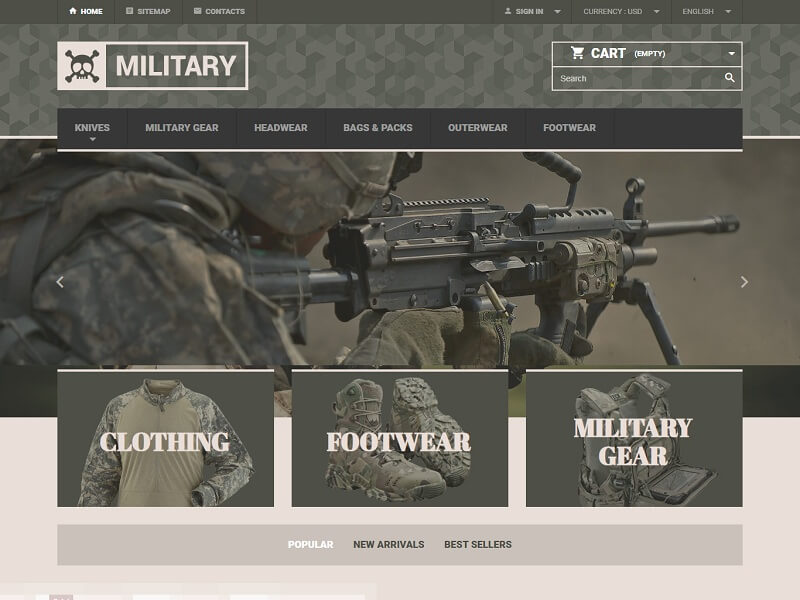The image size is (800, 600).
Task: Click the Cart (empty) label
Action: coord(628,53)
